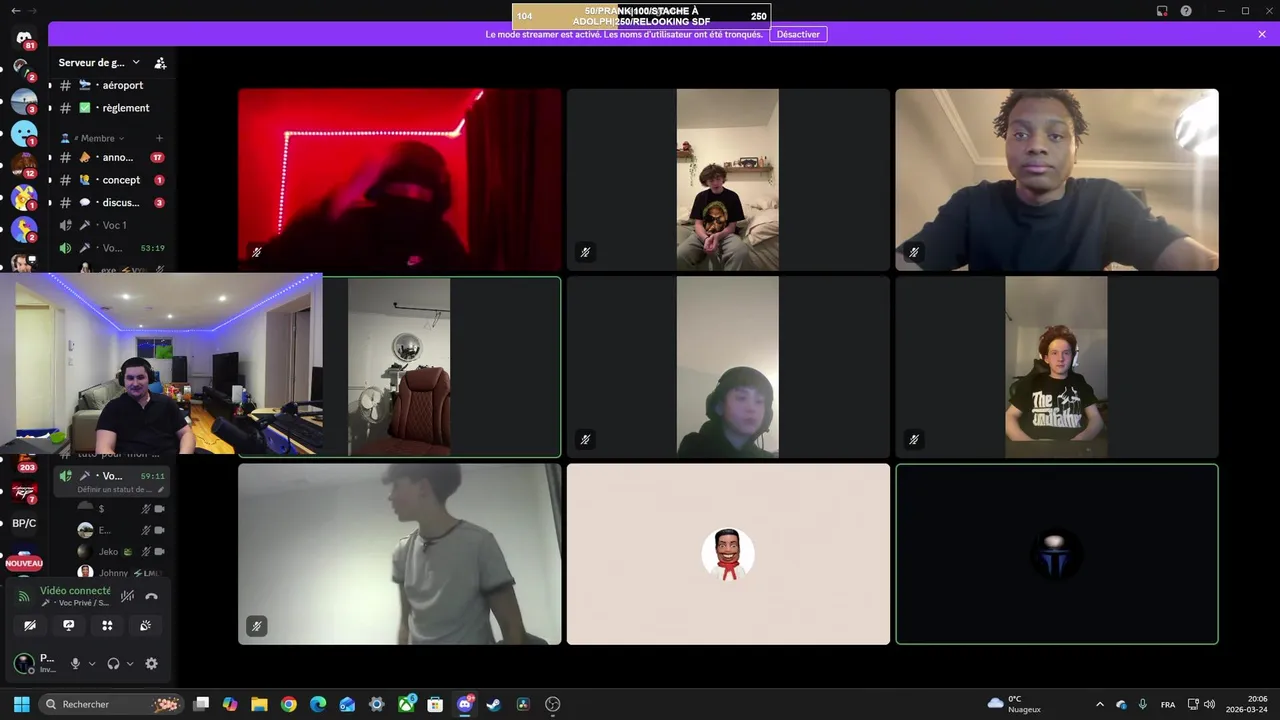Open your user profile panel
This screenshot has width=1280, height=720.
tap(36, 663)
